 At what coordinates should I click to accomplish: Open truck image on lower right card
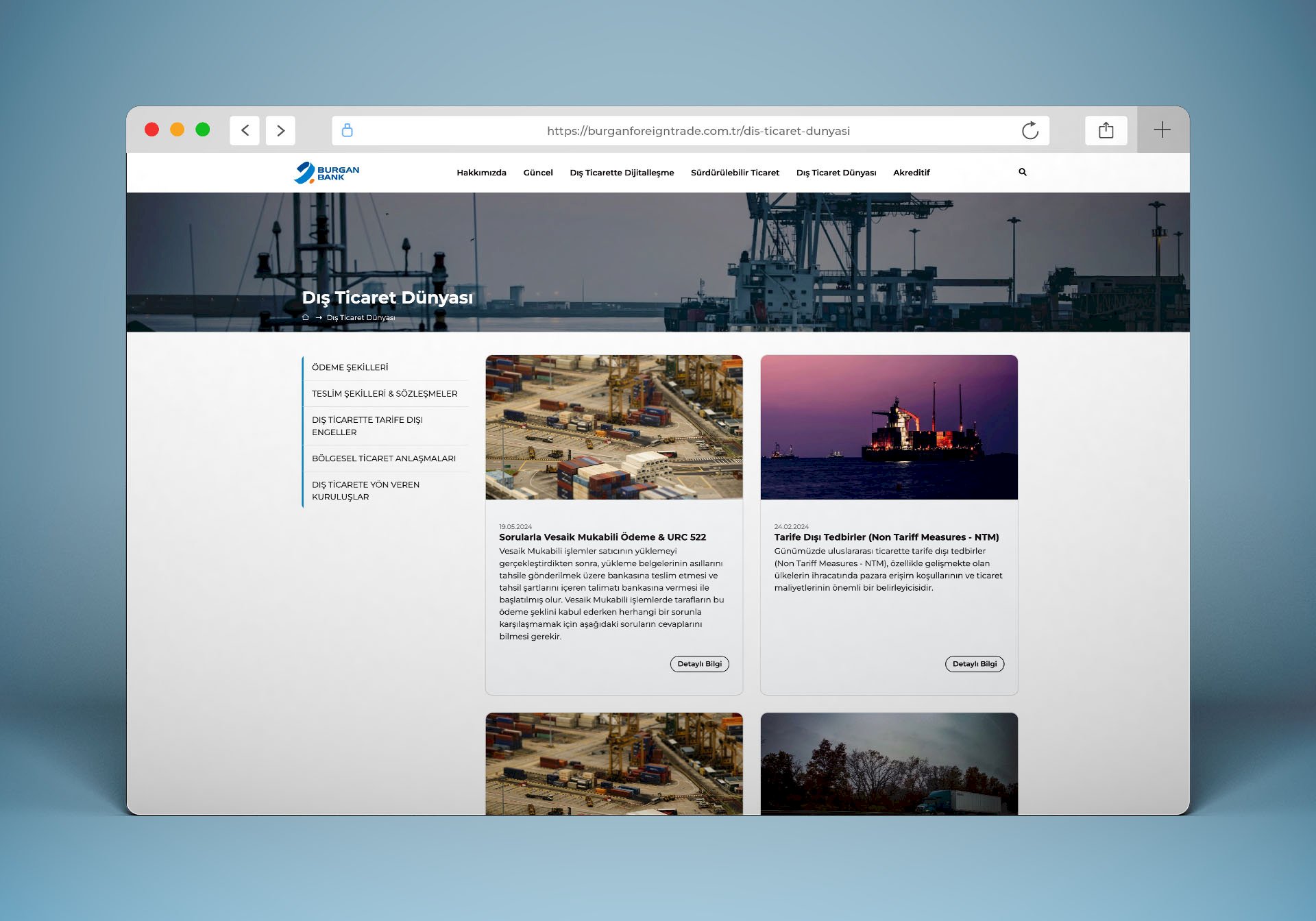point(889,763)
